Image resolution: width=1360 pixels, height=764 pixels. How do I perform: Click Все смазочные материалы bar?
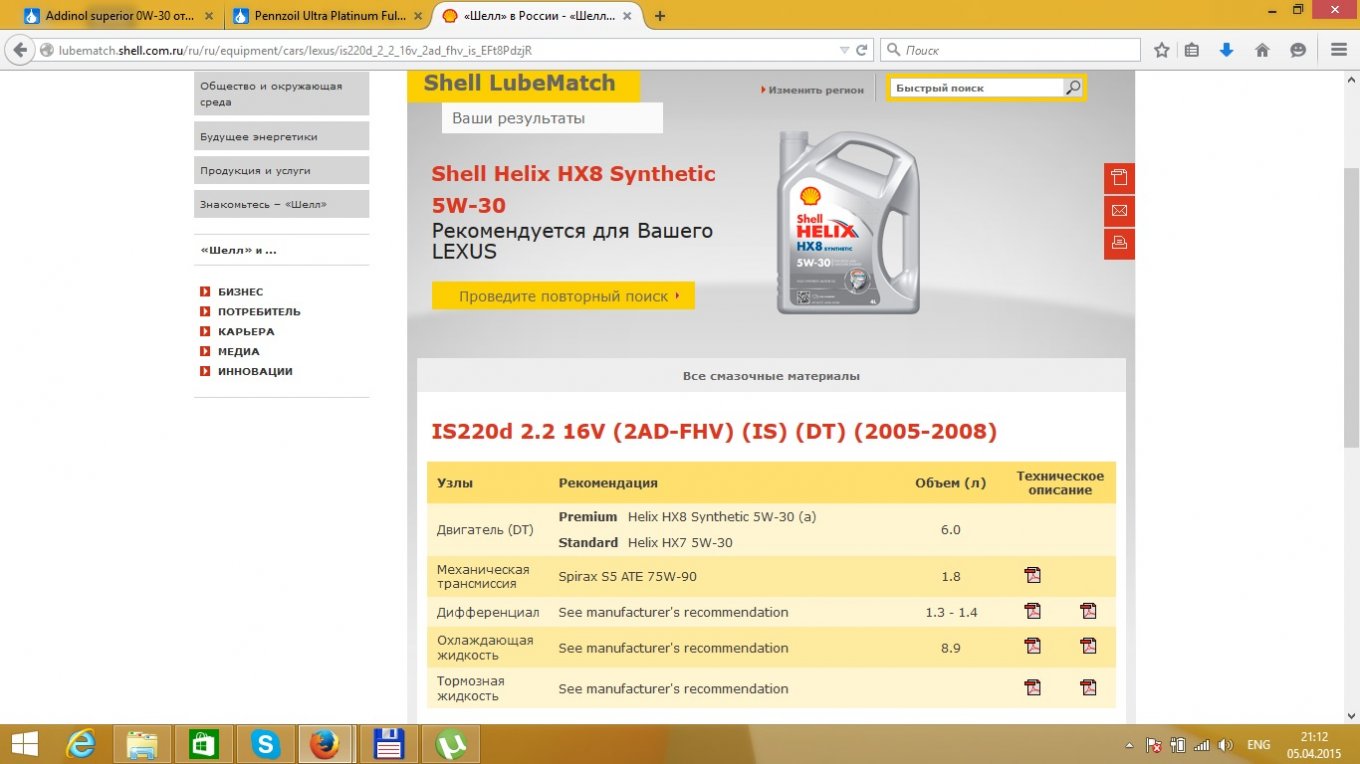(x=771, y=376)
